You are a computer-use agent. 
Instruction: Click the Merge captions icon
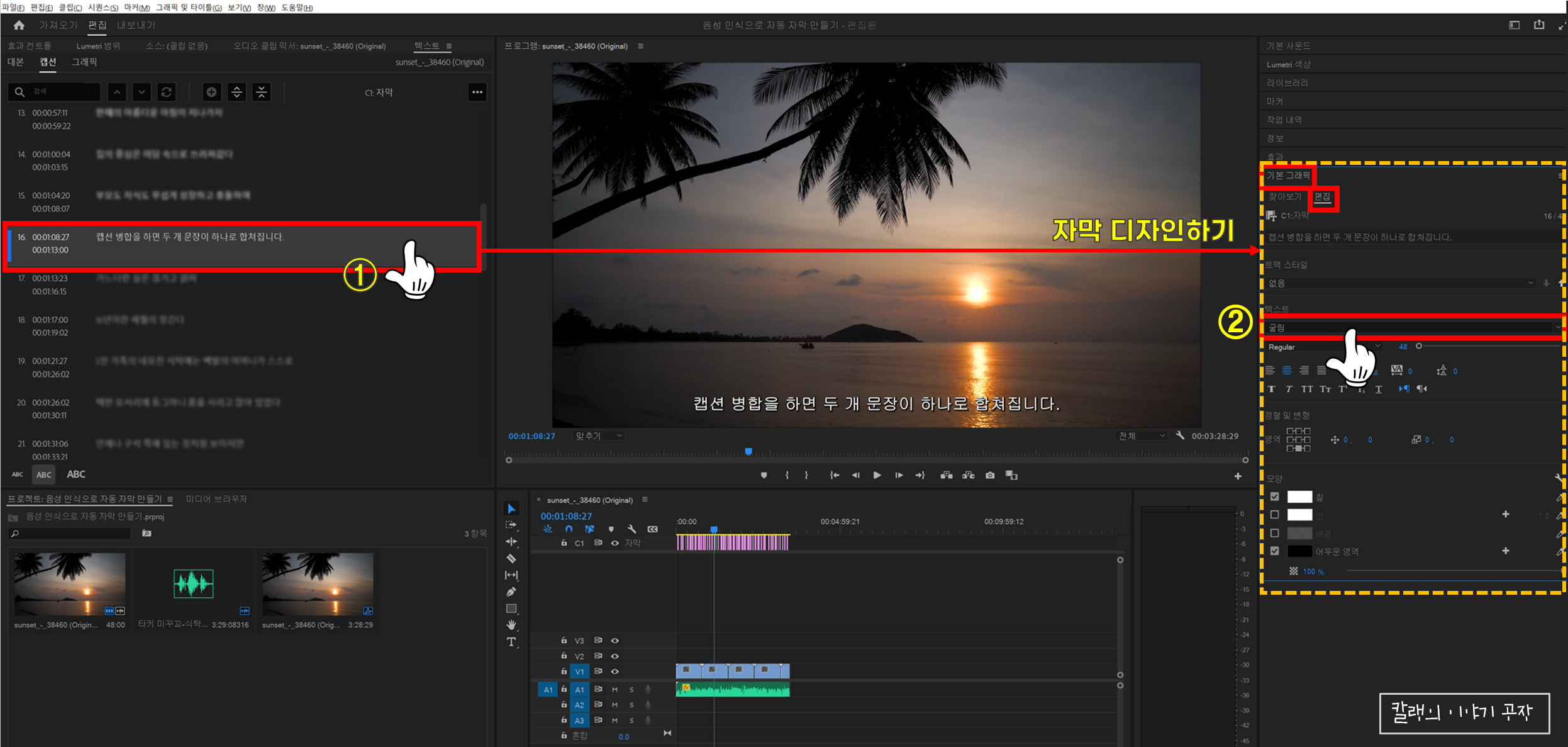261,92
